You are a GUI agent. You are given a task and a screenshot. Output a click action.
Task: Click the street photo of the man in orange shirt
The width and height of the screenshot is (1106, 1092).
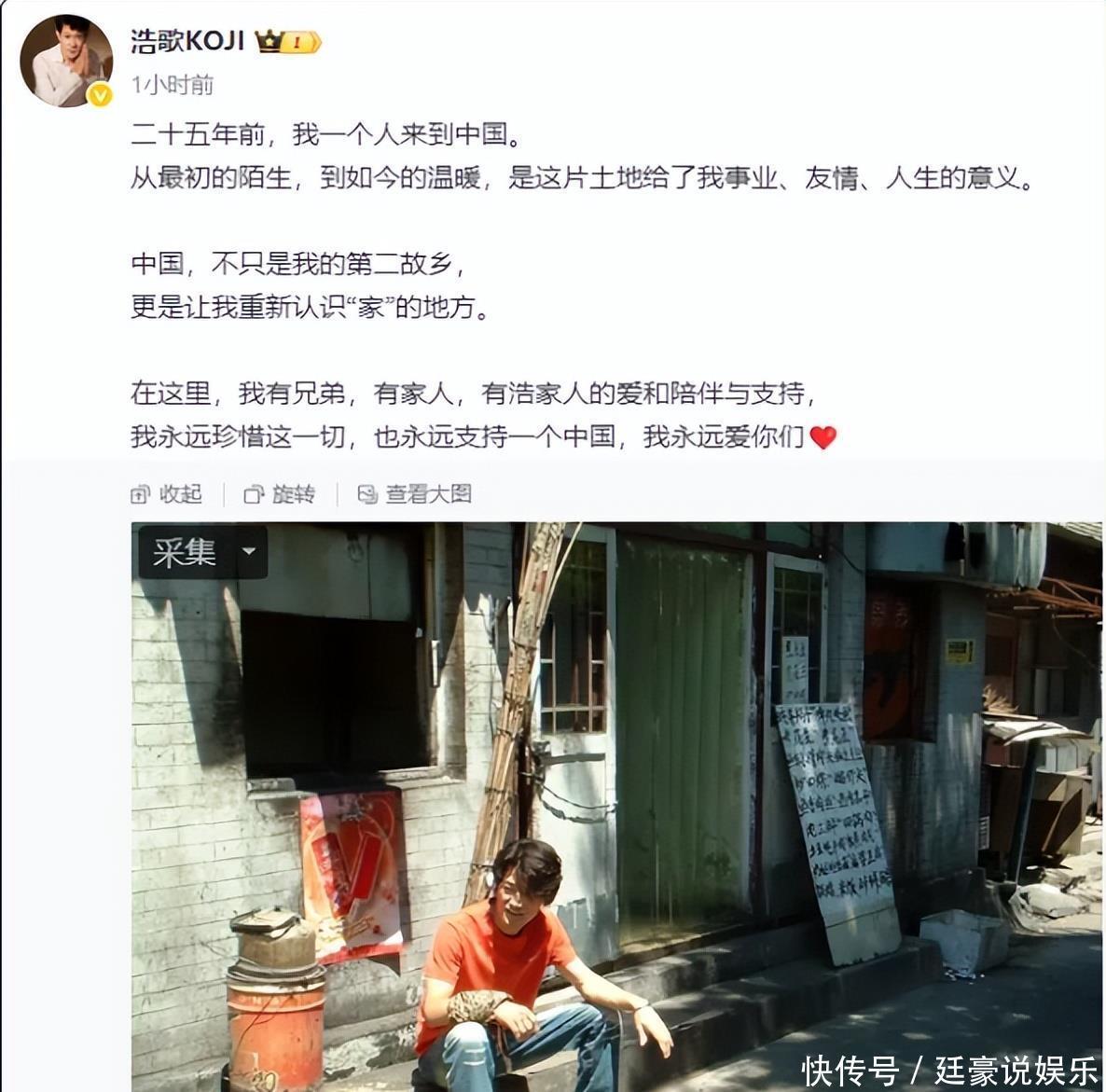(616, 807)
